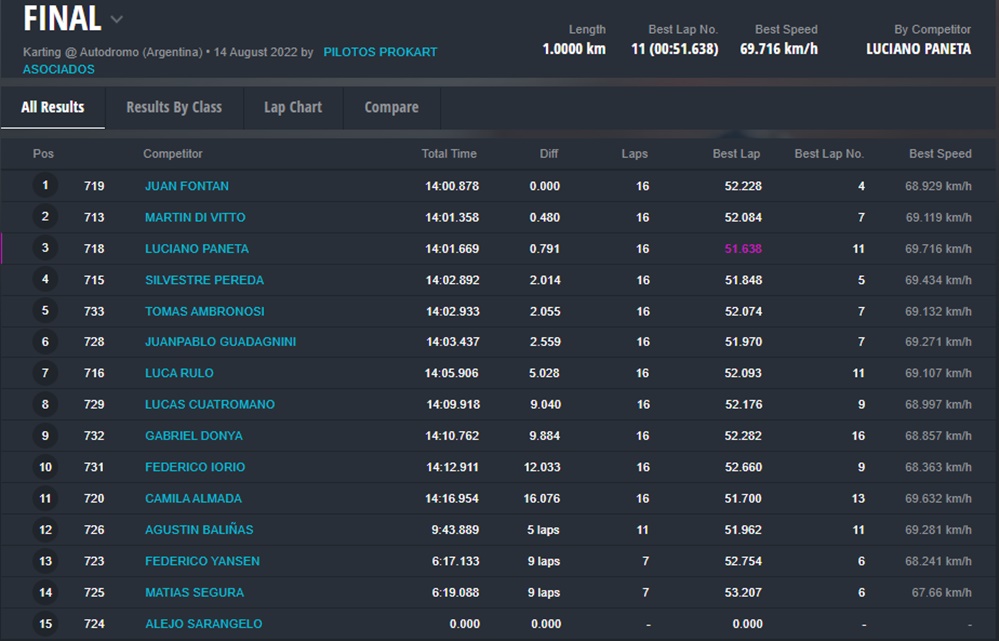
Task: Click LUCIANO PANETA in the results table
Action: pyautogui.click(x=197, y=248)
